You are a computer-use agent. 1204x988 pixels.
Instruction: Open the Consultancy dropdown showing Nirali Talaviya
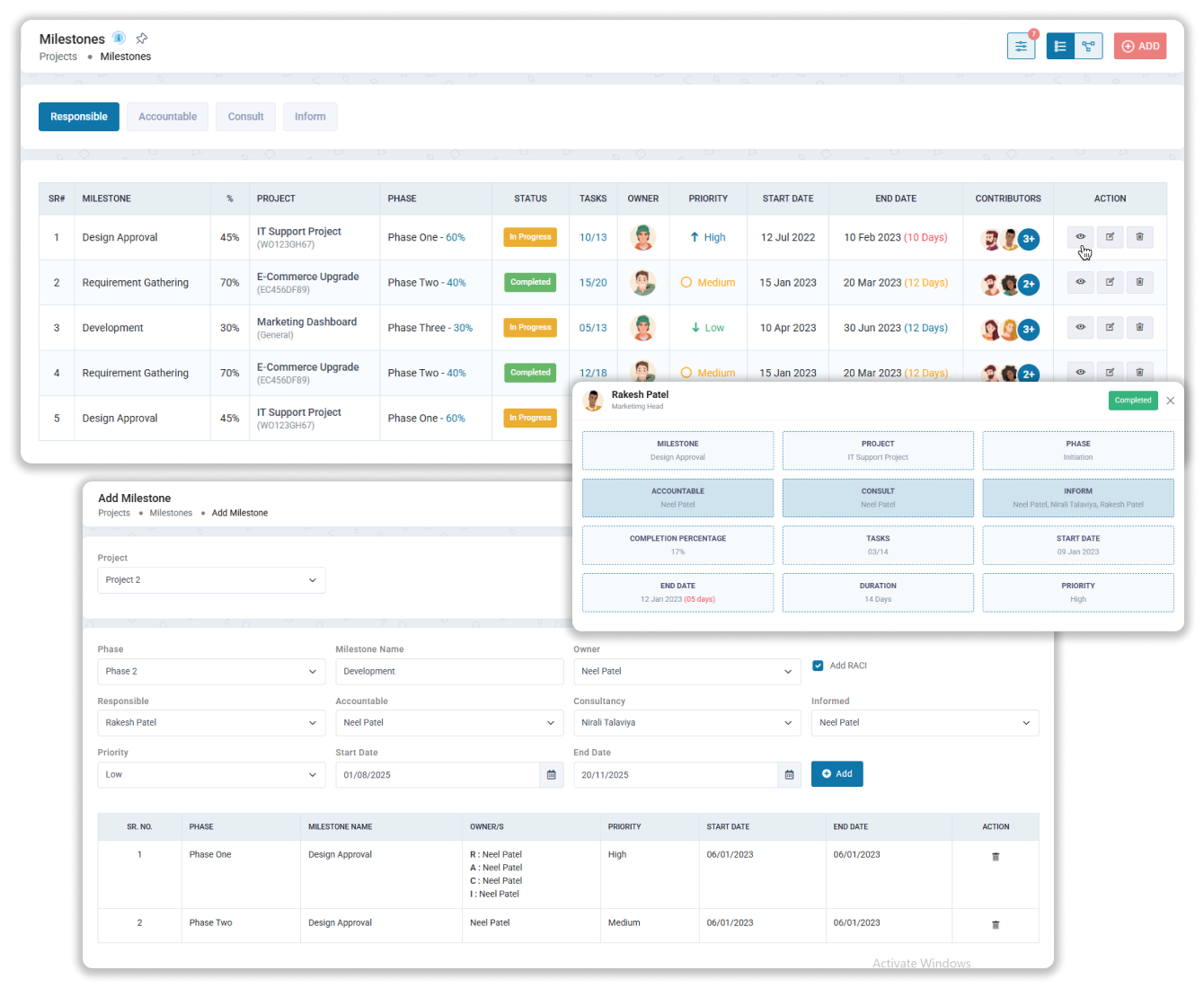click(x=686, y=723)
